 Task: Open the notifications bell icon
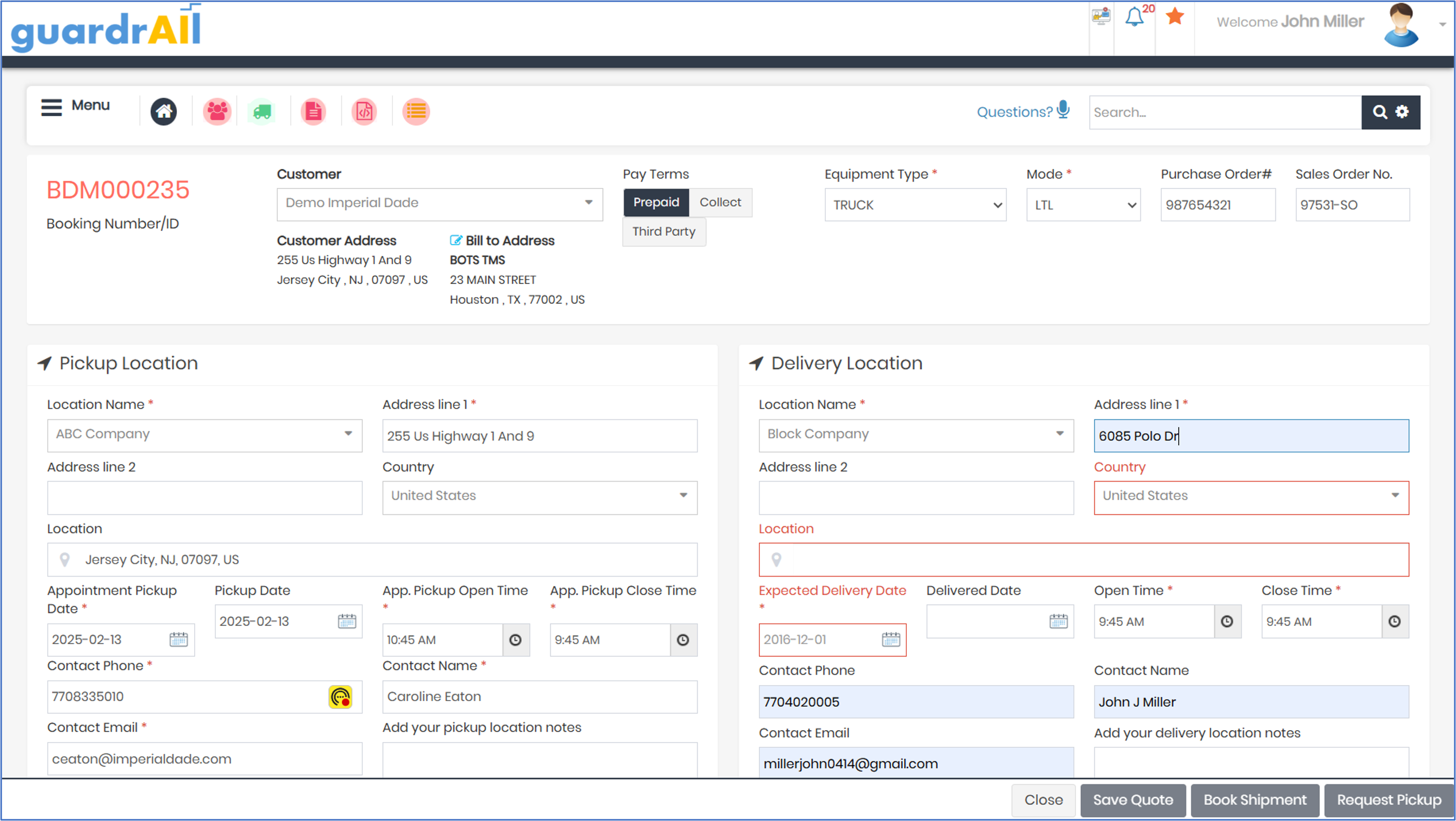click(x=1134, y=17)
